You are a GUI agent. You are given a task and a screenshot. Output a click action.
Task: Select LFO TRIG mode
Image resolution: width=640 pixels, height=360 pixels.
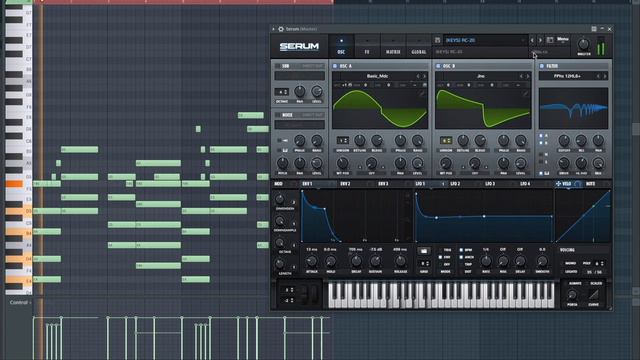(x=440, y=250)
